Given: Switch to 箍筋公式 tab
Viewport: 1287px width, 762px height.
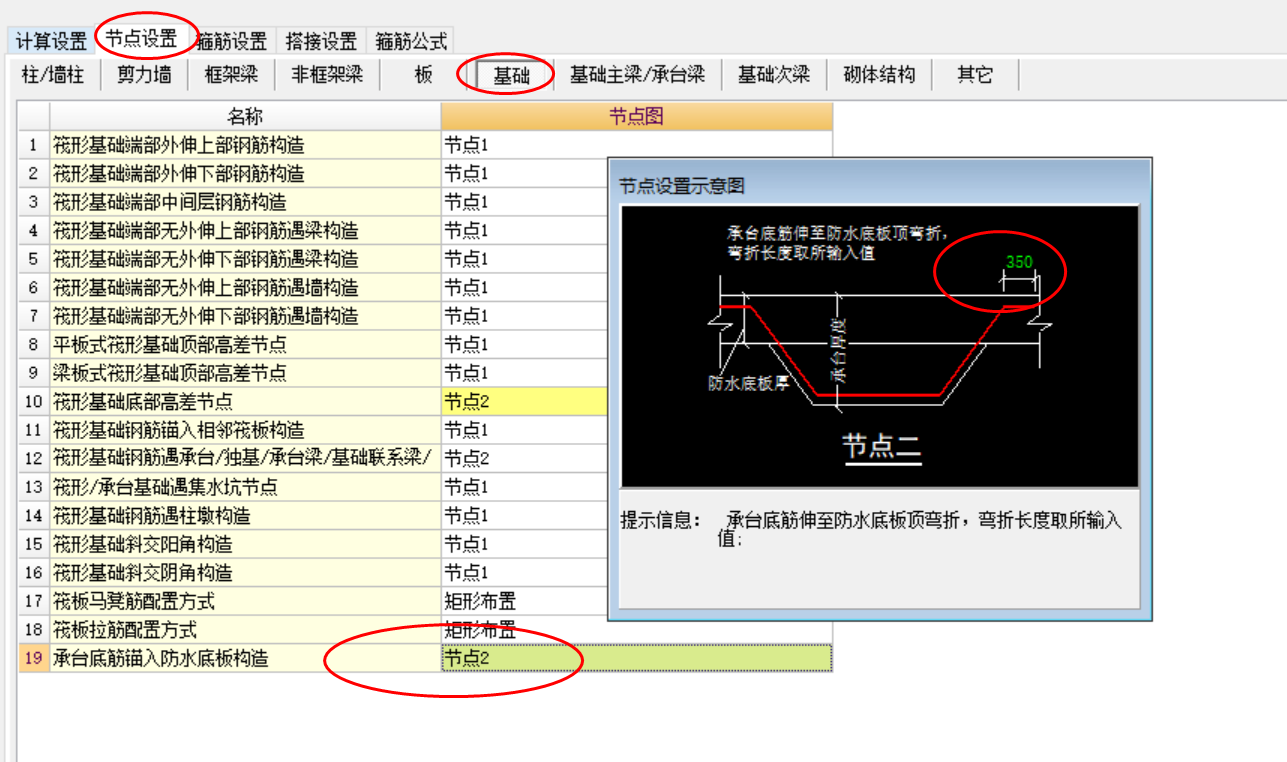Looking at the screenshot, I should (411, 41).
